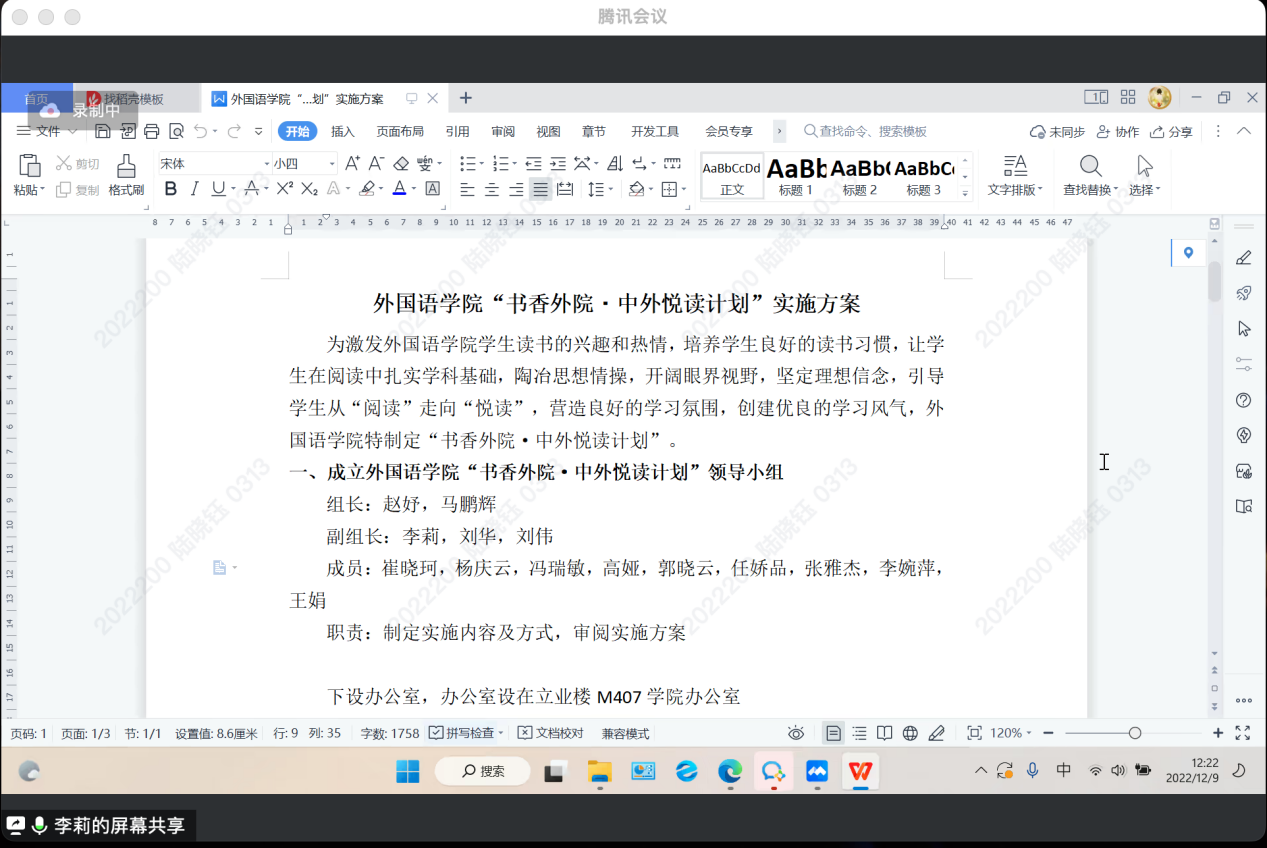Switch to the 插入 (Insert) ribbon tab
The height and width of the screenshot is (848, 1267).
click(x=343, y=131)
